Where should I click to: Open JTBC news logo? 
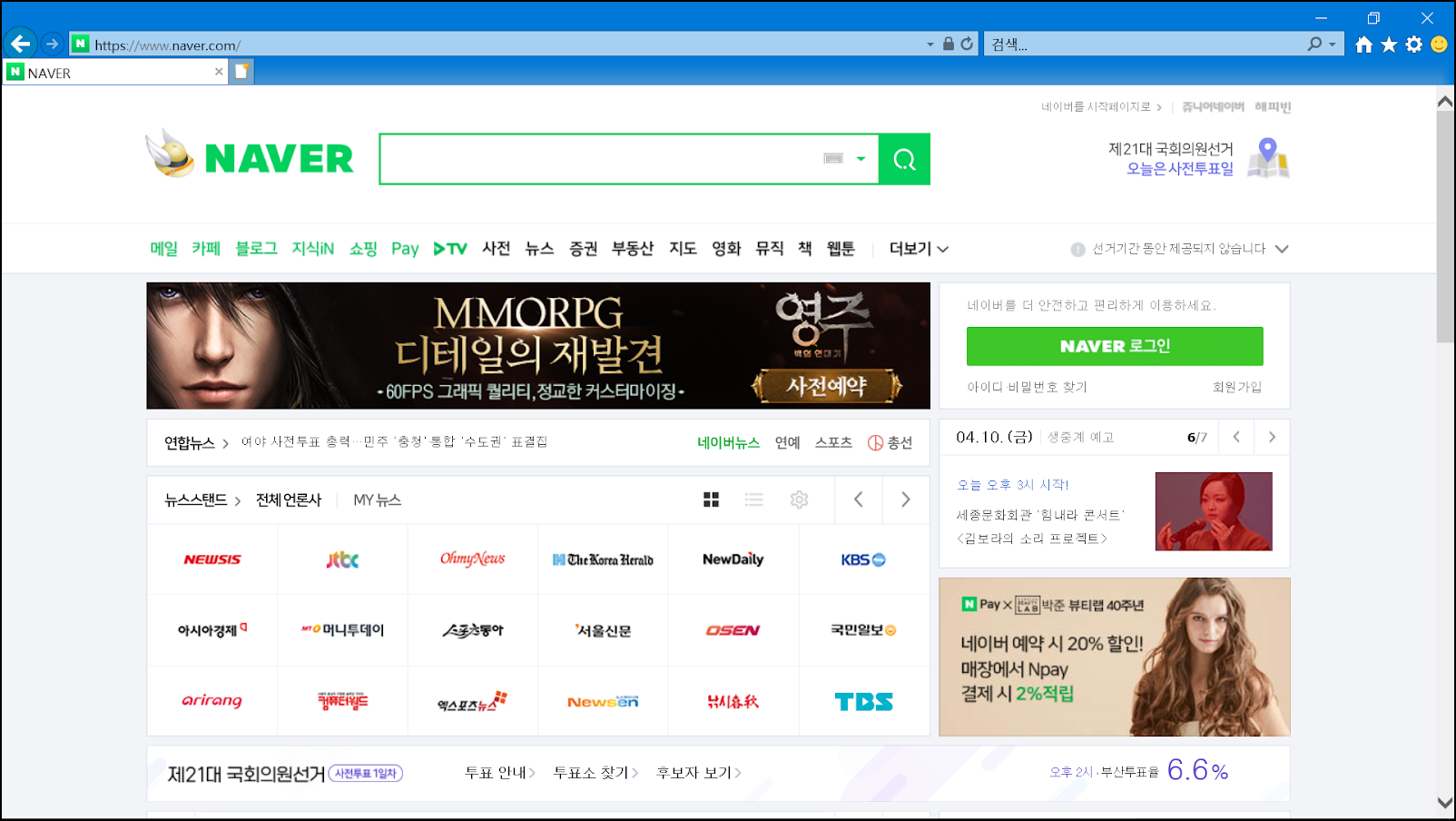click(342, 559)
